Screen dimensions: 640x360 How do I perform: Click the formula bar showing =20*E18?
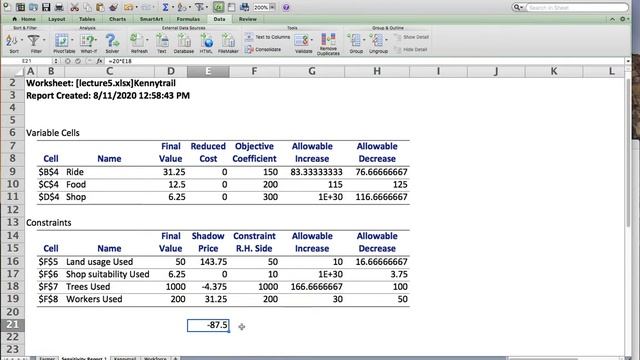[x=365, y=61]
